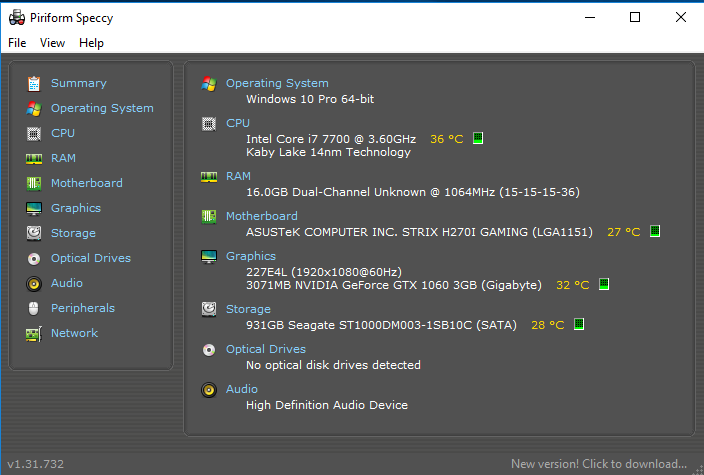The width and height of the screenshot is (704, 475).
Task: Click the Graphics monitor icon in sidebar
Action: 34,209
